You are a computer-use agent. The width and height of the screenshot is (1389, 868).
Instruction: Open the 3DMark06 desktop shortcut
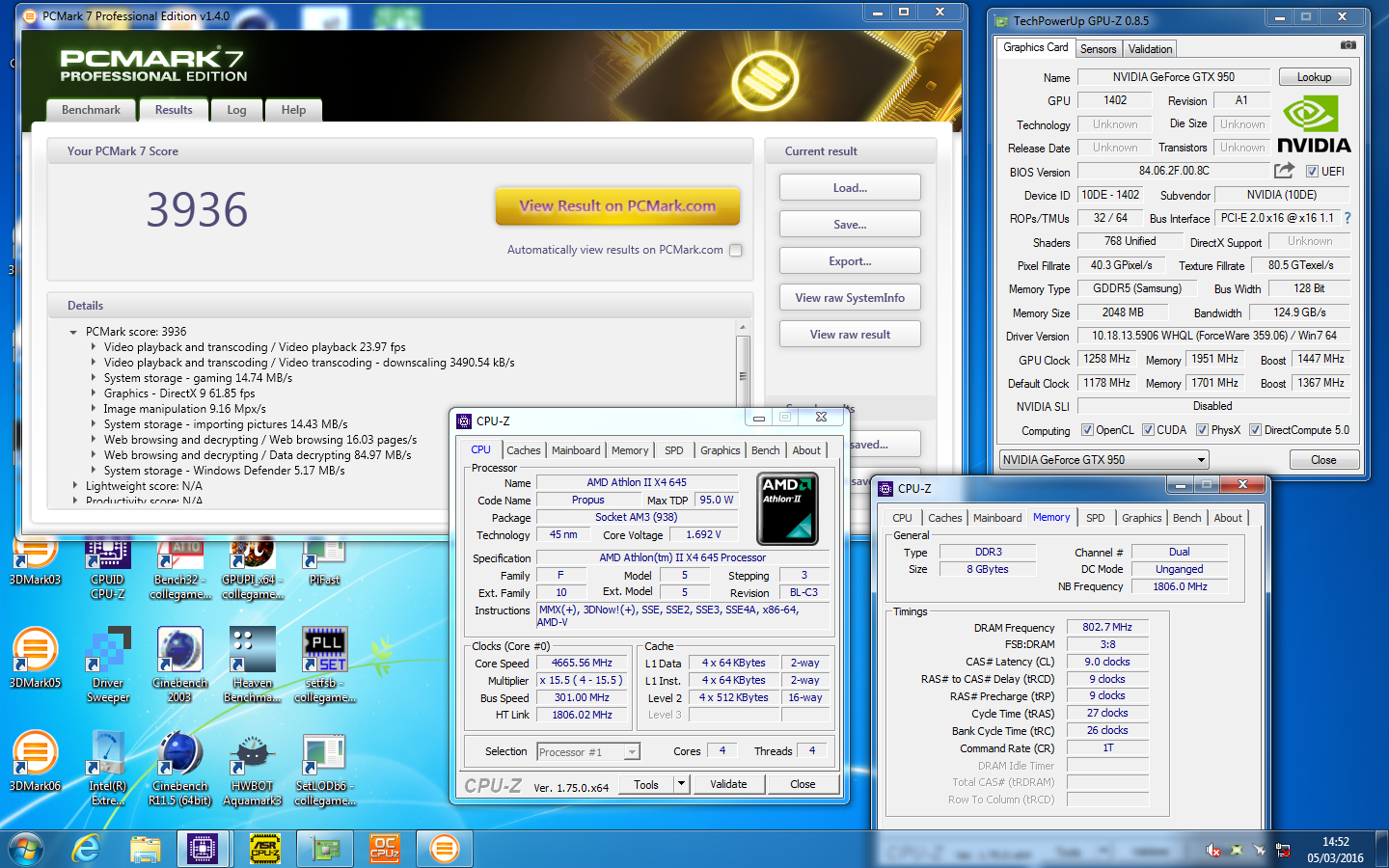(35, 761)
